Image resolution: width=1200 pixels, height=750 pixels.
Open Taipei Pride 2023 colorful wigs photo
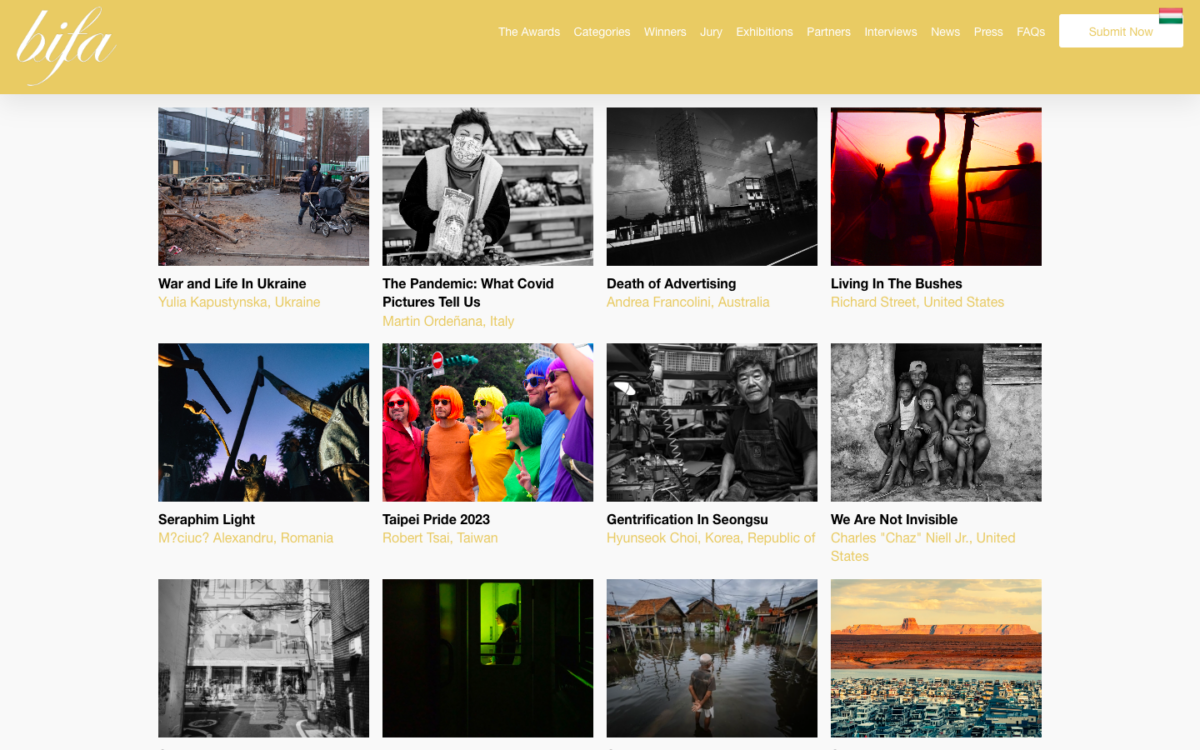[x=488, y=423]
